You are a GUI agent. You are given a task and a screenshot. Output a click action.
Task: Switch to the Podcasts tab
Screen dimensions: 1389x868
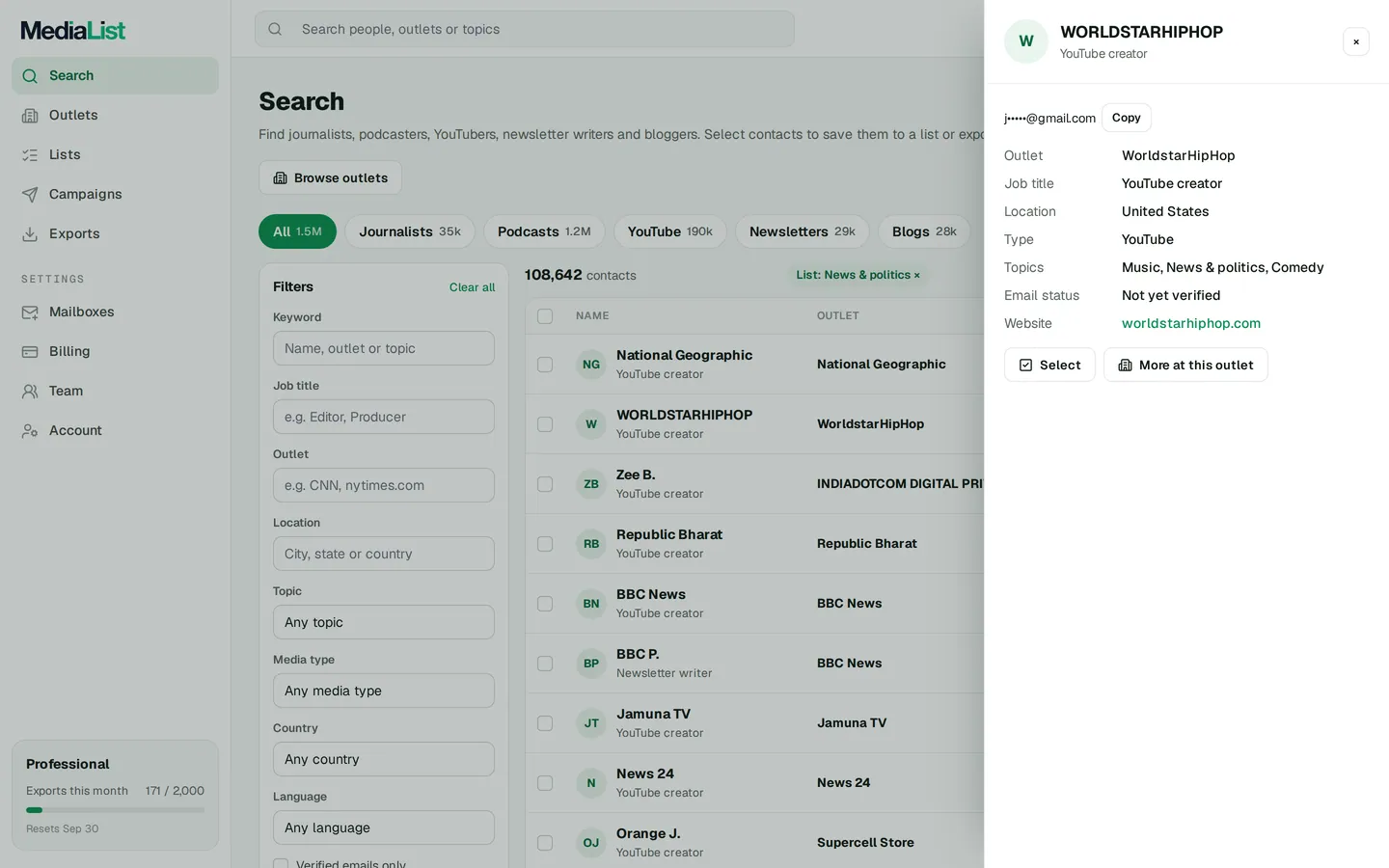[x=544, y=231]
